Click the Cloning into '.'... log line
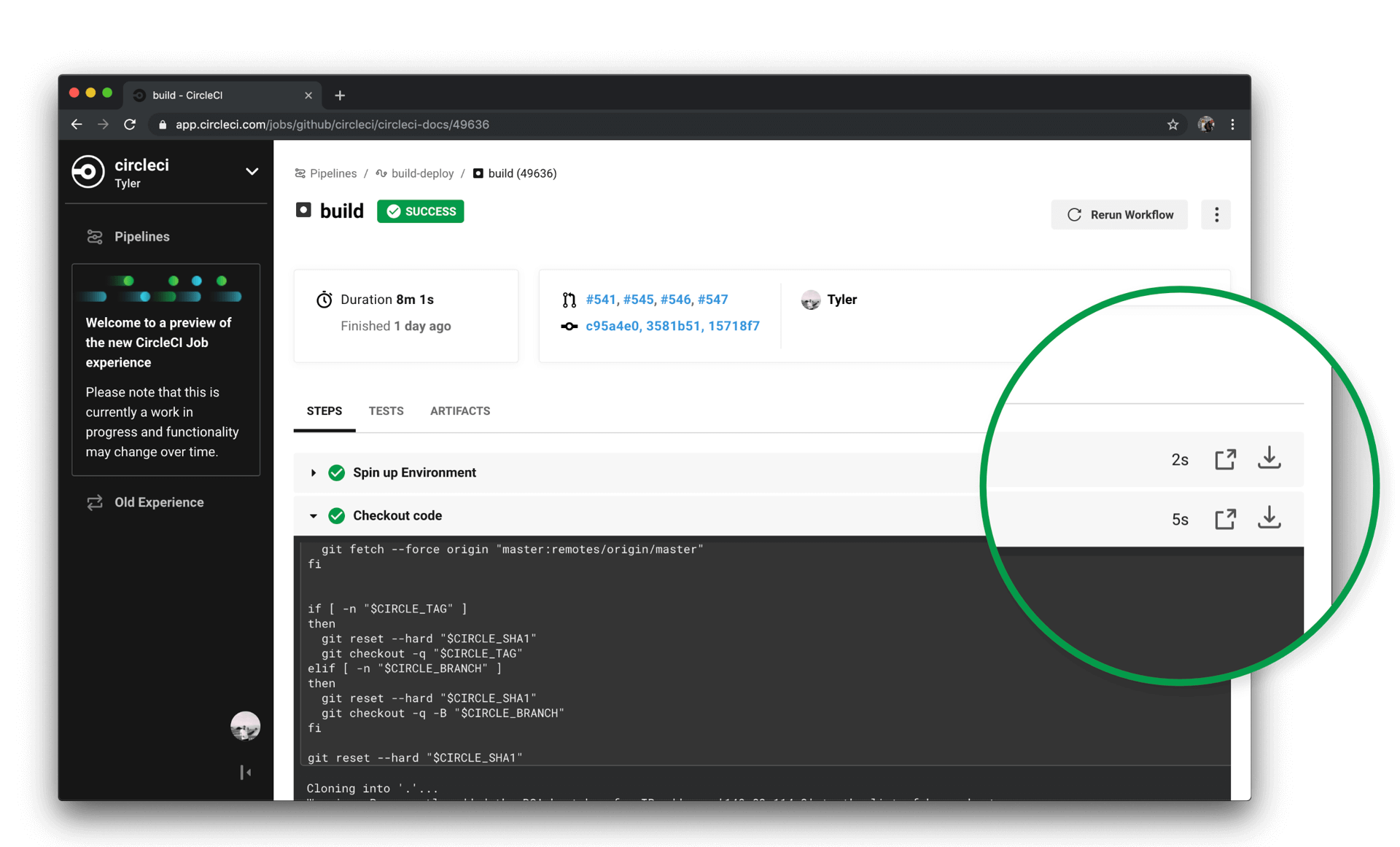 coord(373,789)
